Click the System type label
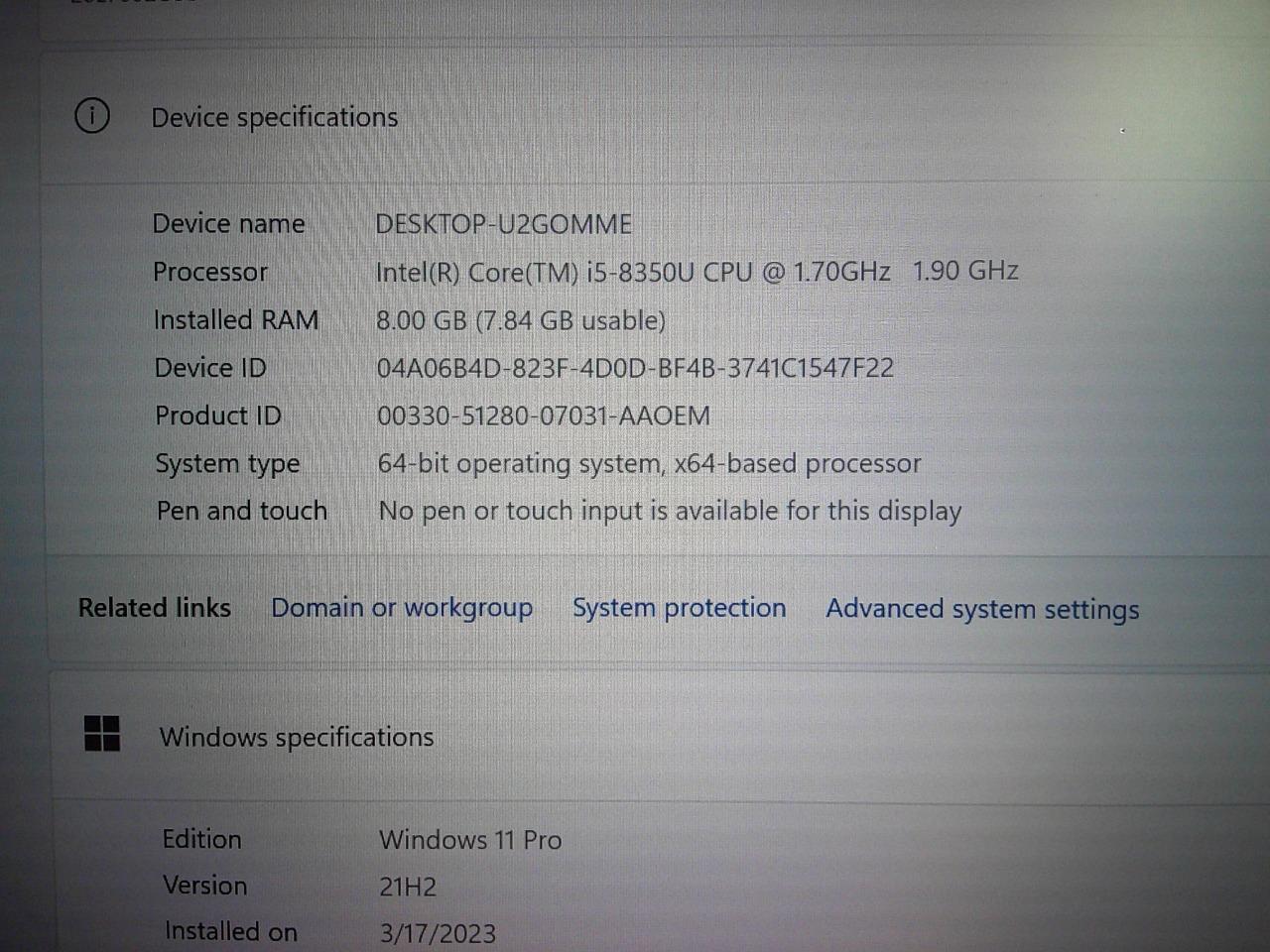Viewport: 1270px width, 952px height. (x=227, y=464)
